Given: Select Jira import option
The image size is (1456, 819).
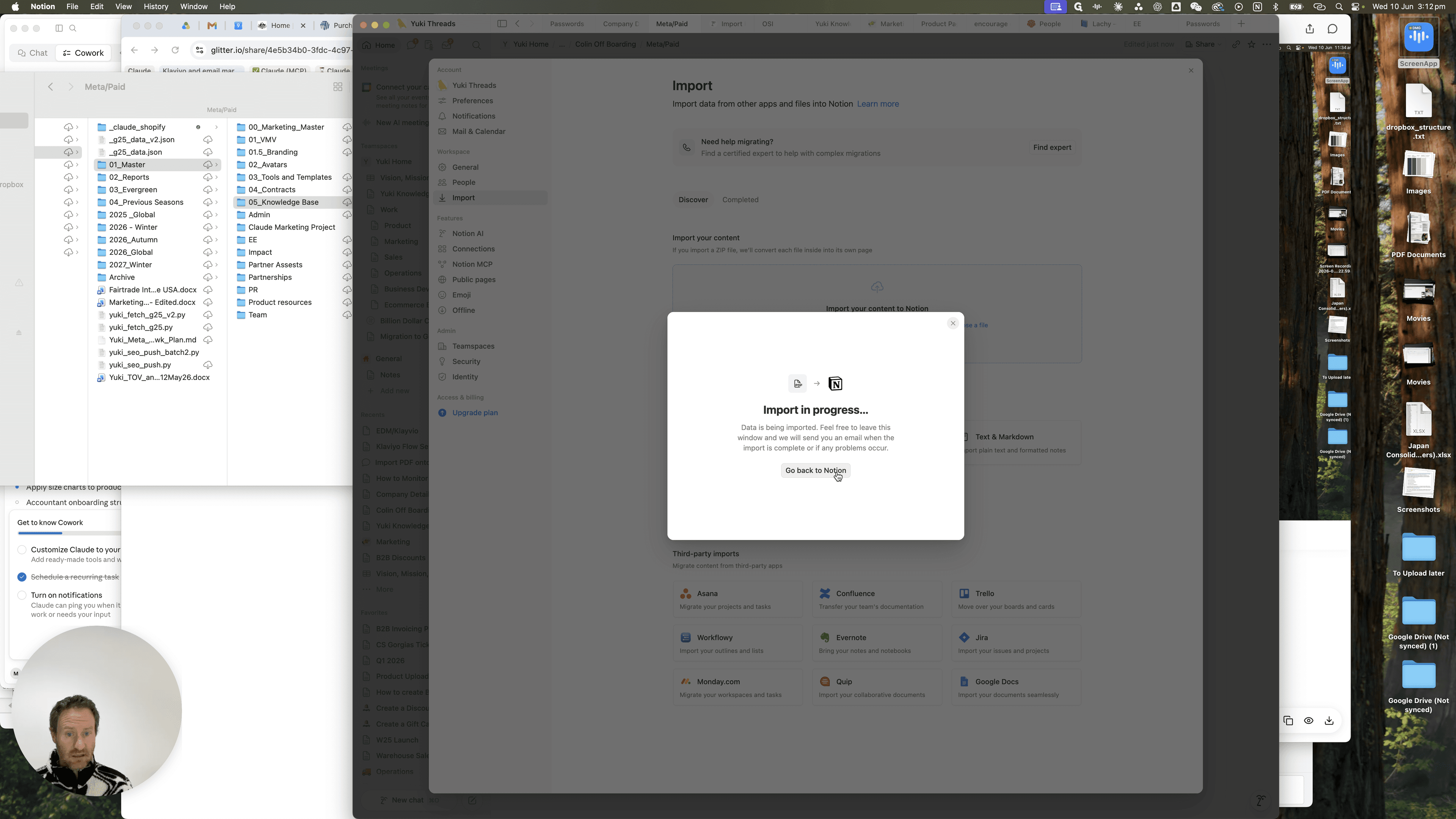Looking at the screenshot, I should point(1016,643).
